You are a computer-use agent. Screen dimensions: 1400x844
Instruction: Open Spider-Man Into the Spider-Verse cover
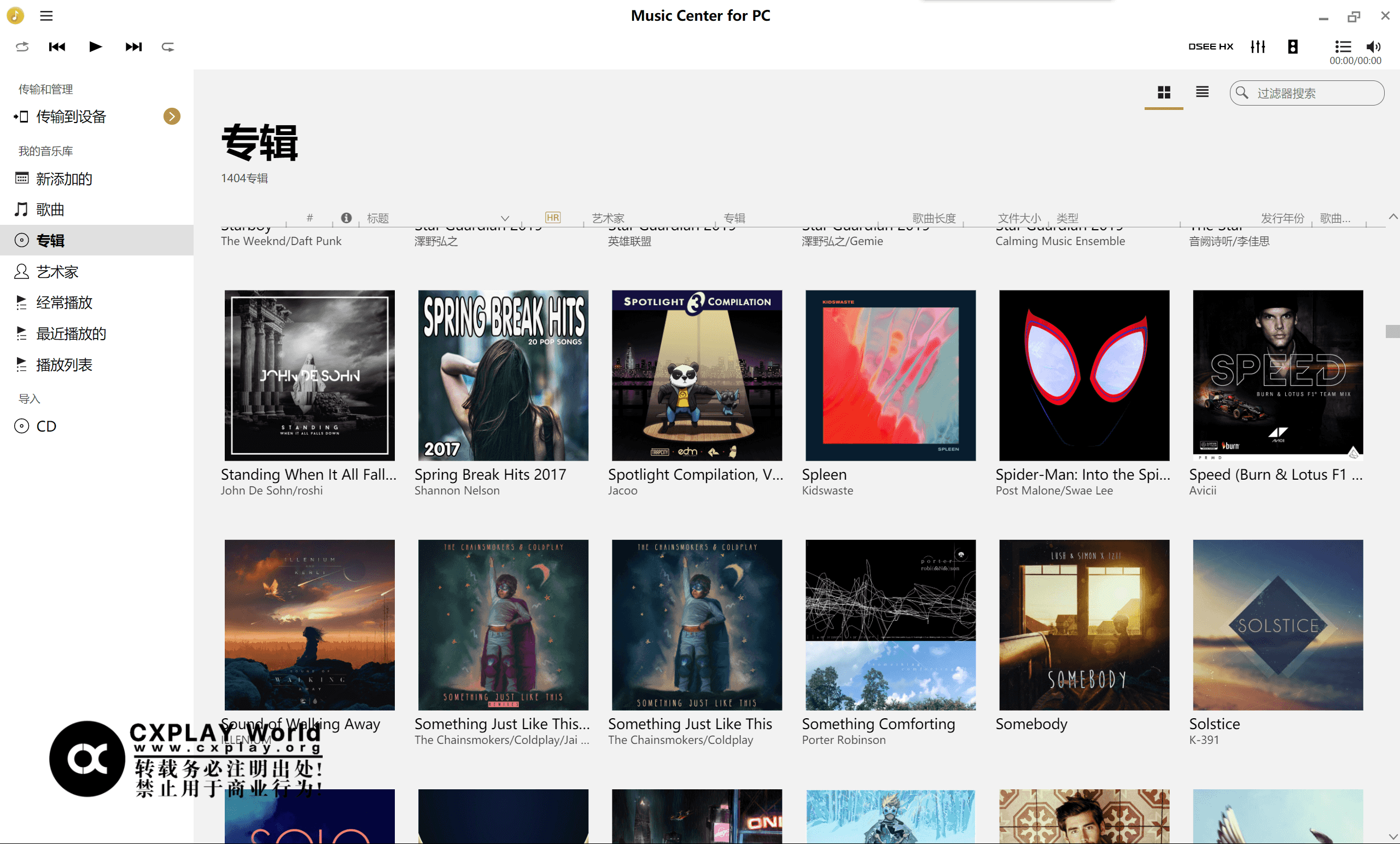click(x=1084, y=376)
